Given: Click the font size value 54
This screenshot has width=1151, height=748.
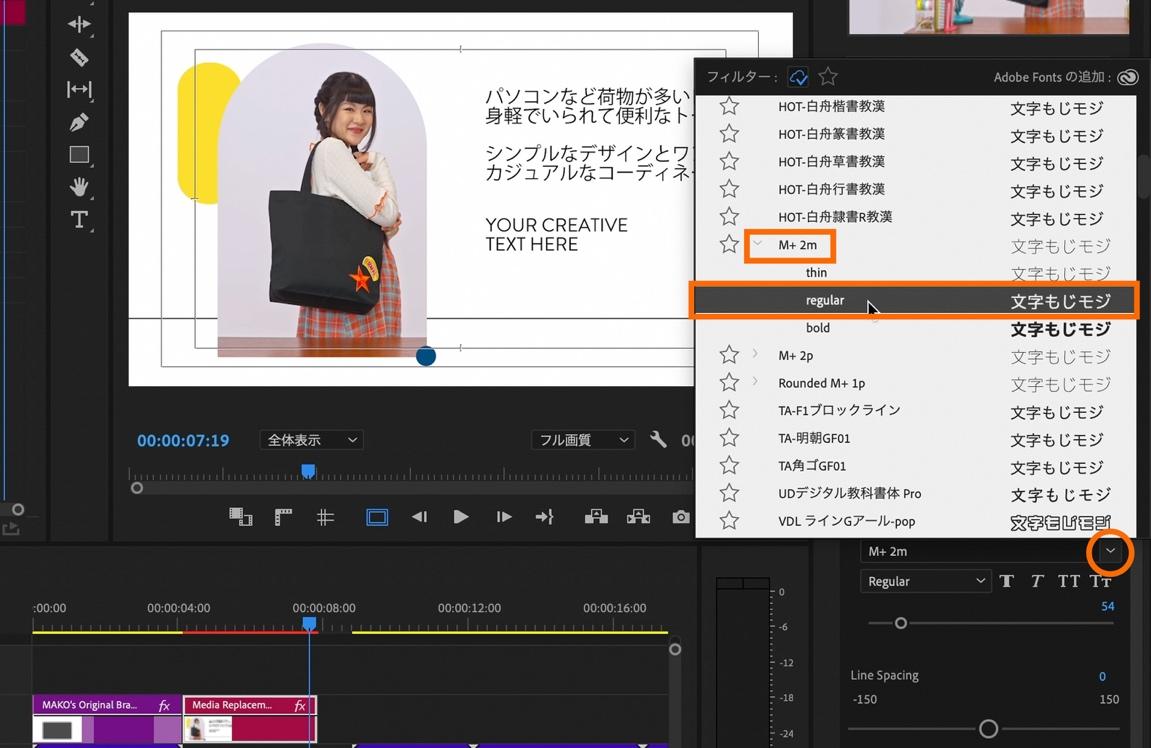Looking at the screenshot, I should 1108,606.
